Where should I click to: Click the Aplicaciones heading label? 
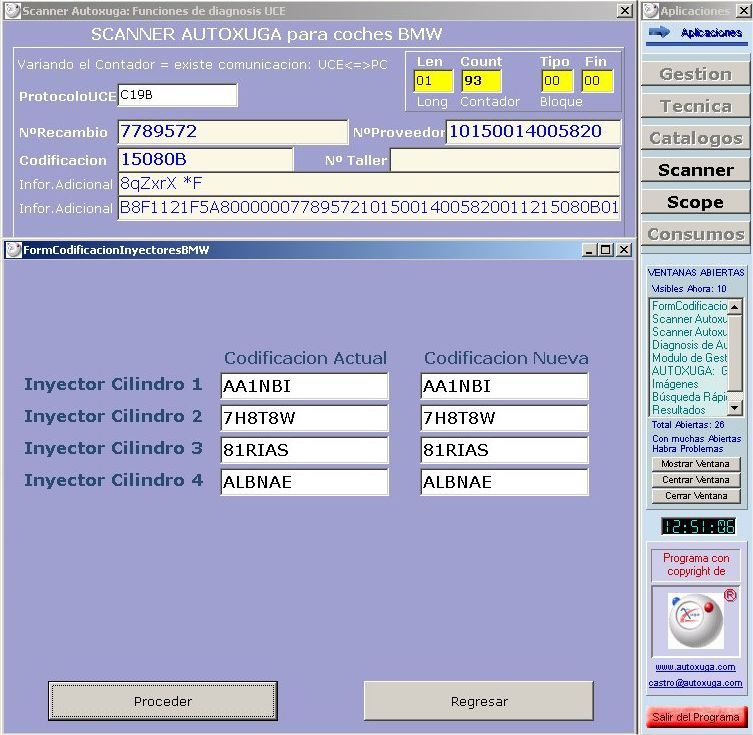tap(711, 33)
